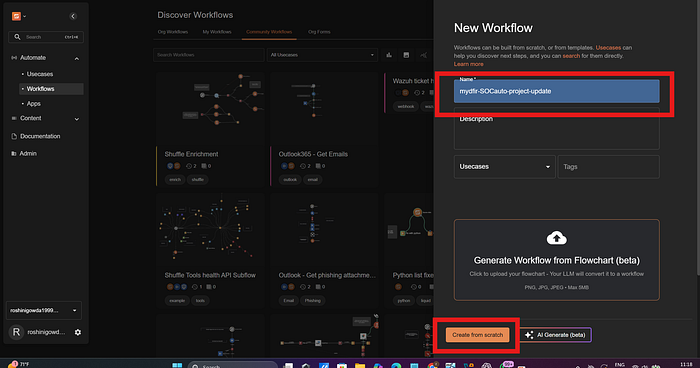Select the Community Workflows tab

(269, 32)
